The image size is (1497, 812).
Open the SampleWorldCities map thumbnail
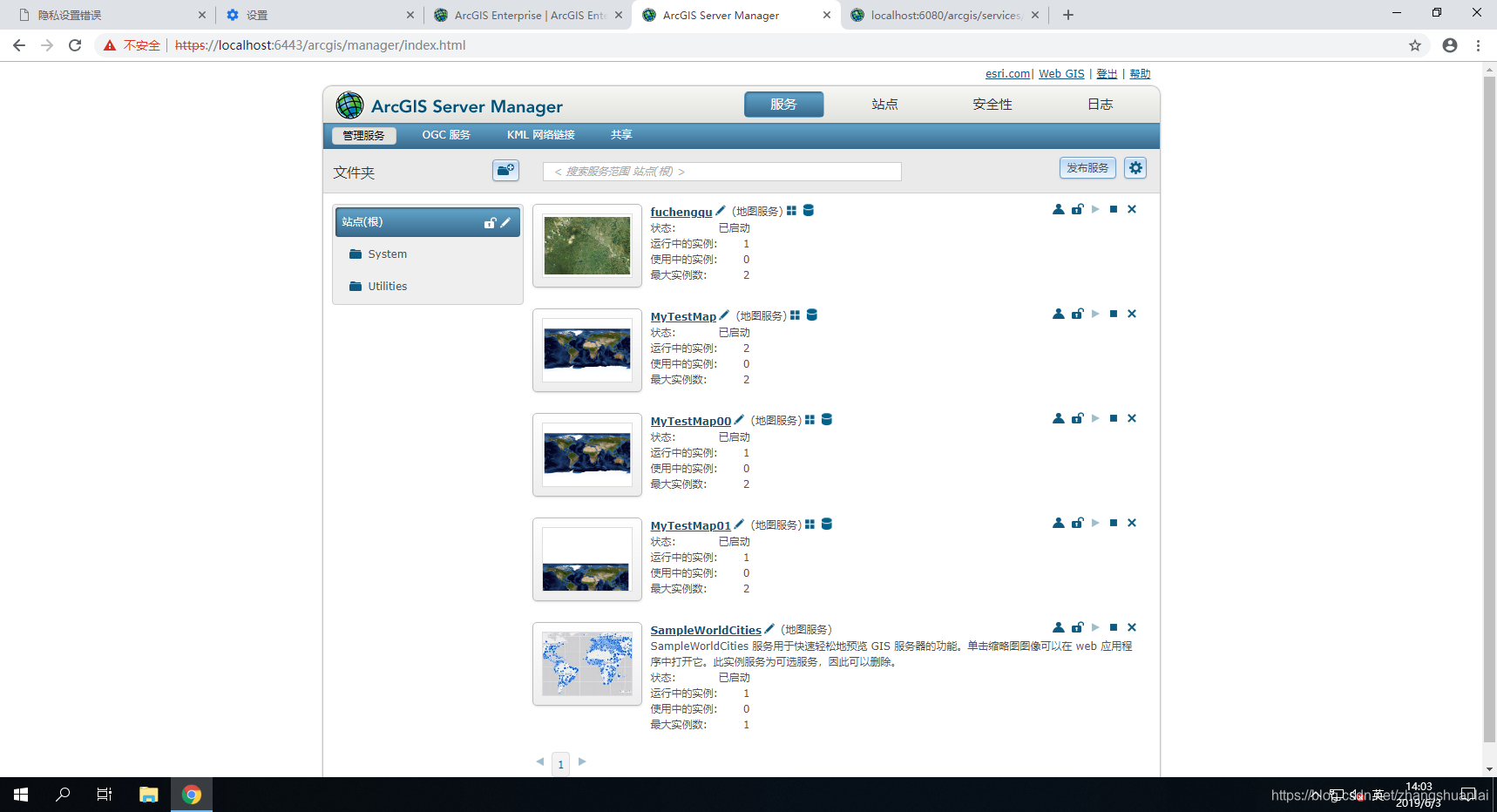(x=587, y=664)
